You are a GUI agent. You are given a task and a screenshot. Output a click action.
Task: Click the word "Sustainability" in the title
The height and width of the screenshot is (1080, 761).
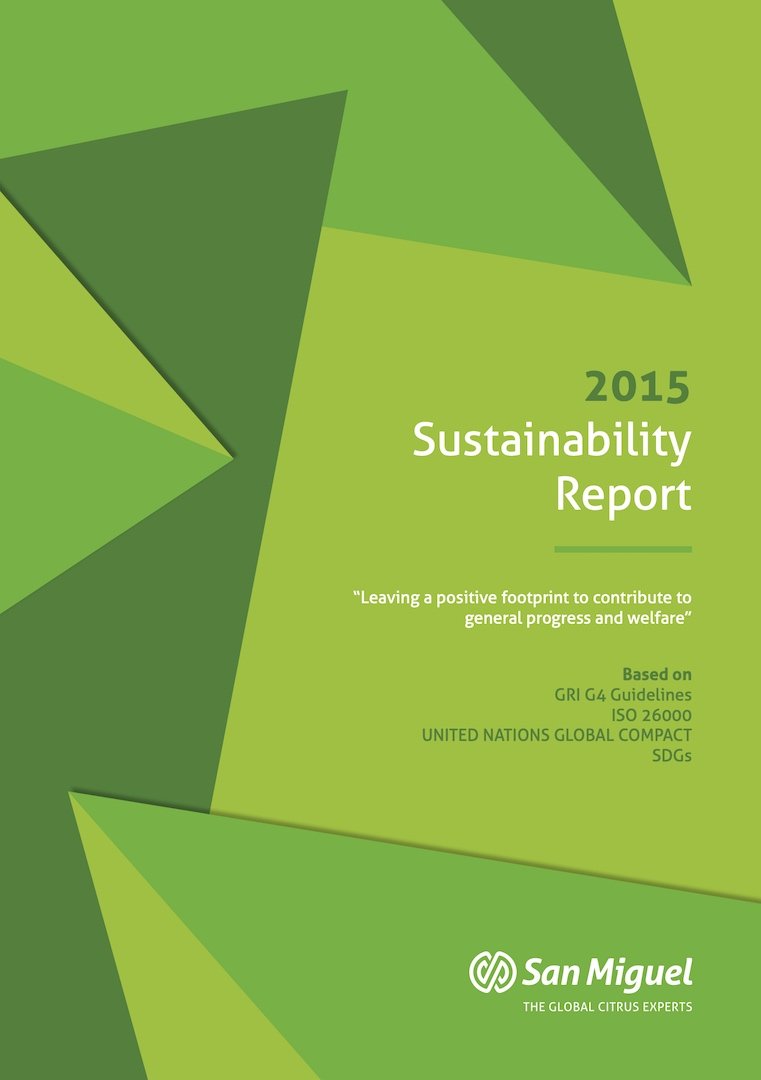tap(552, 441)
